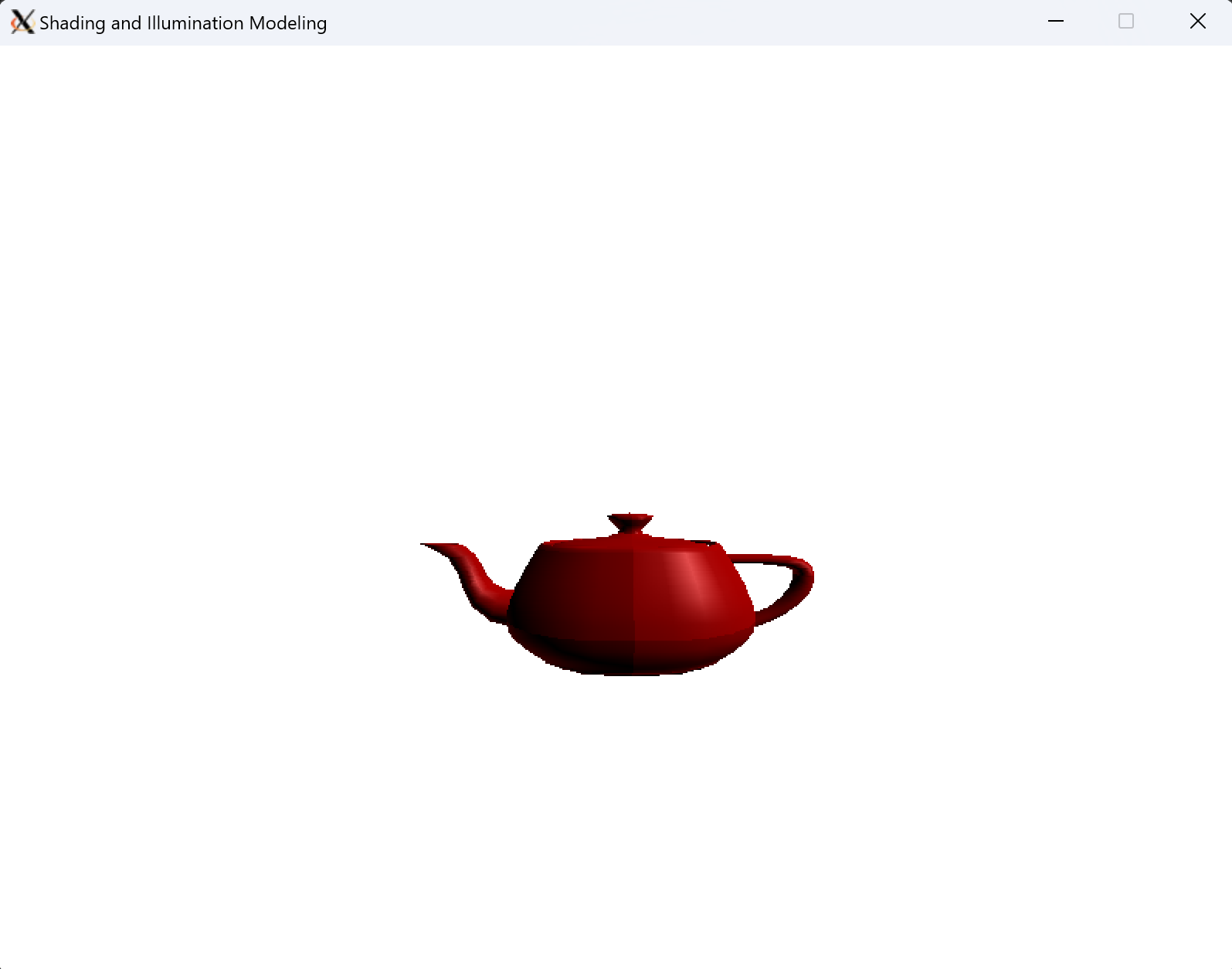Close the Shading and Illumination Modeling window
The height and width of the screenshot is (969, 1232).
click(x=1197, y=22)
